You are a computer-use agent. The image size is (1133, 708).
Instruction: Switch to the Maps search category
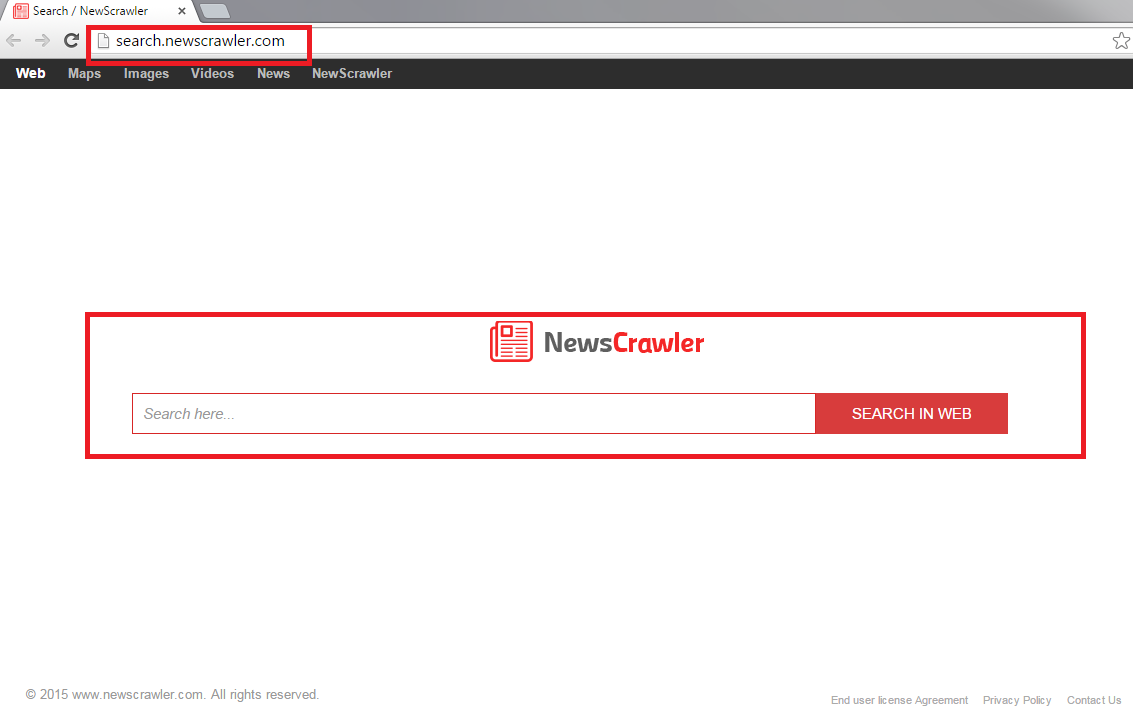pos(85,74)
